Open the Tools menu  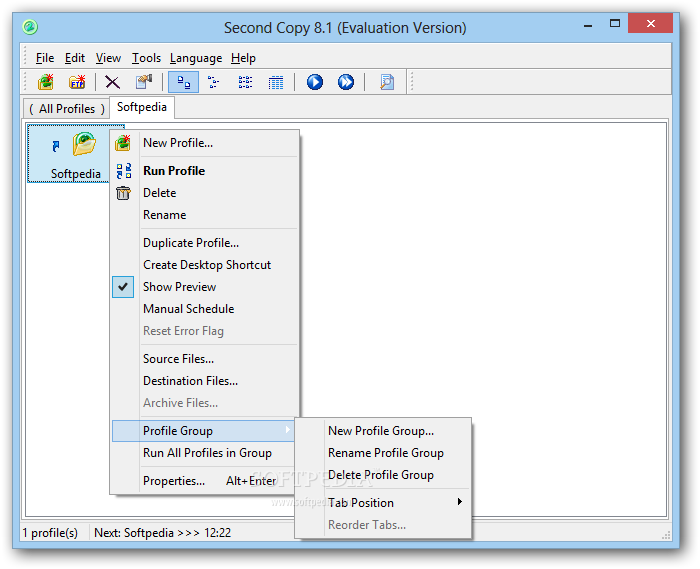tap(146, 58)
